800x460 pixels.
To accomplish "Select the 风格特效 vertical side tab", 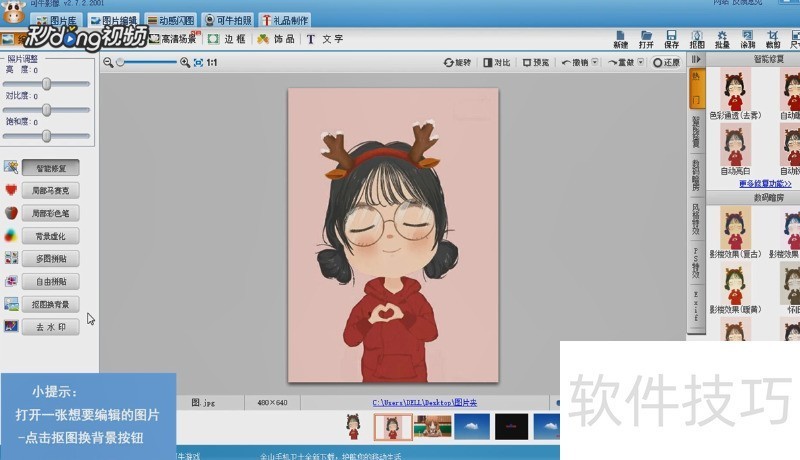I will 696,219.
